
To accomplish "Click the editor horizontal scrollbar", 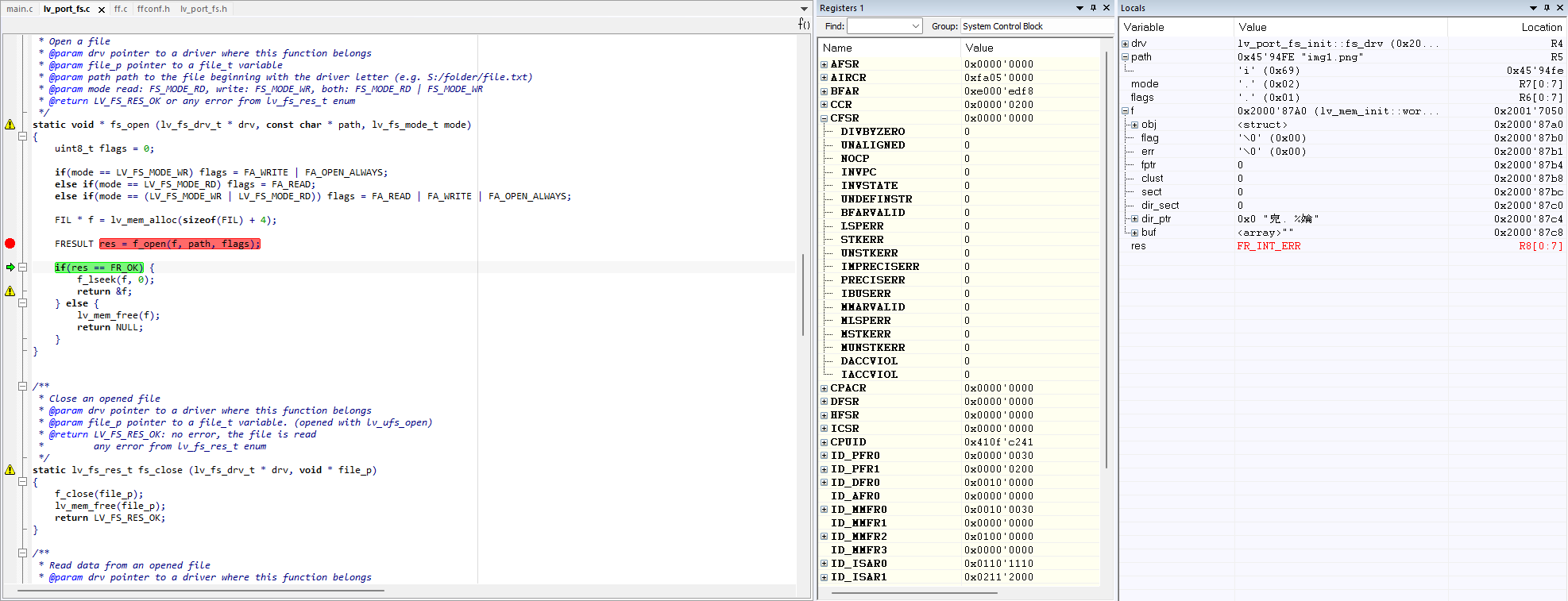I will pyautogui.click(x=201, y=591).
